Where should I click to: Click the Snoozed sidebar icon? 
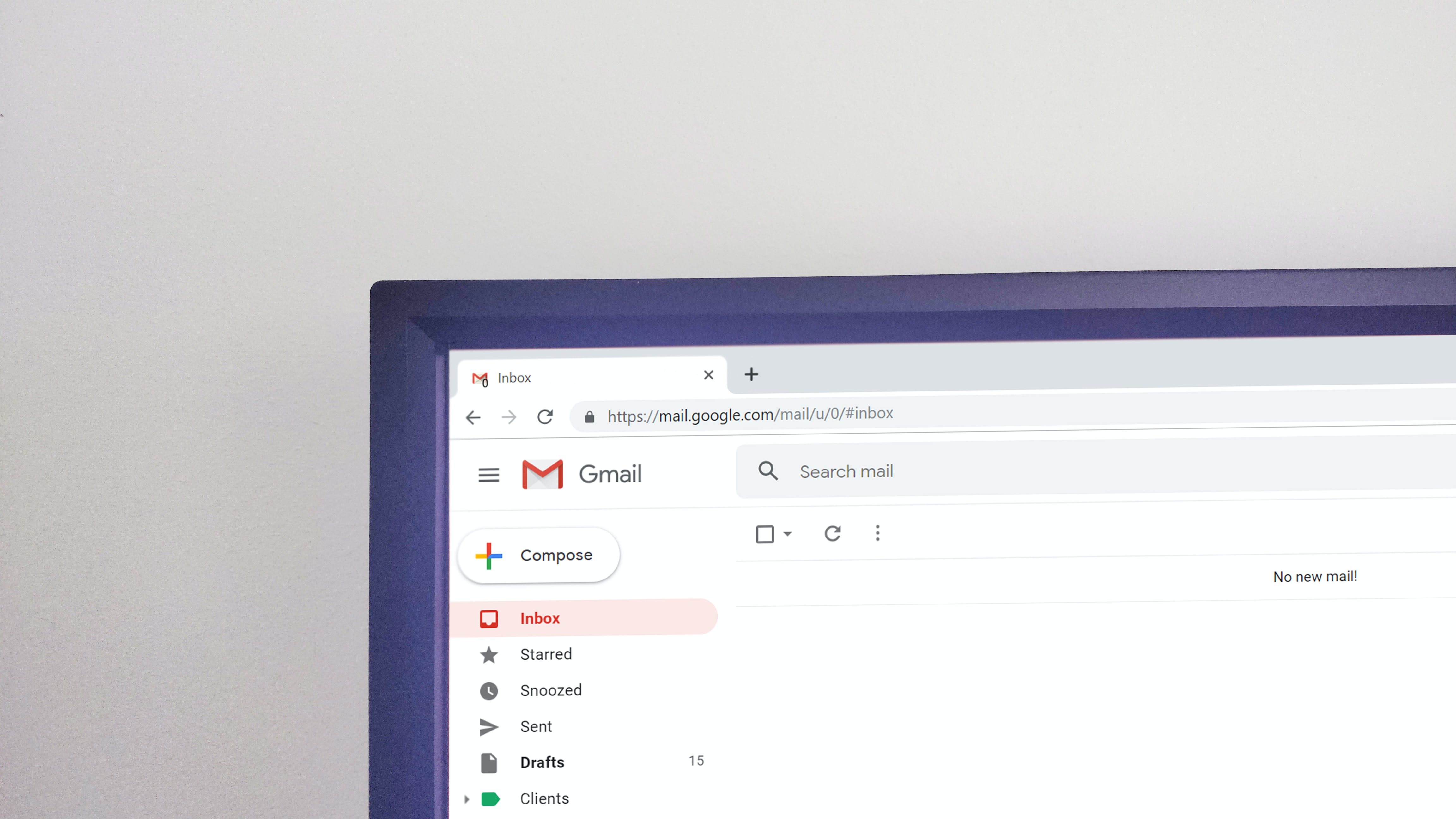click(x=489, y=690)
